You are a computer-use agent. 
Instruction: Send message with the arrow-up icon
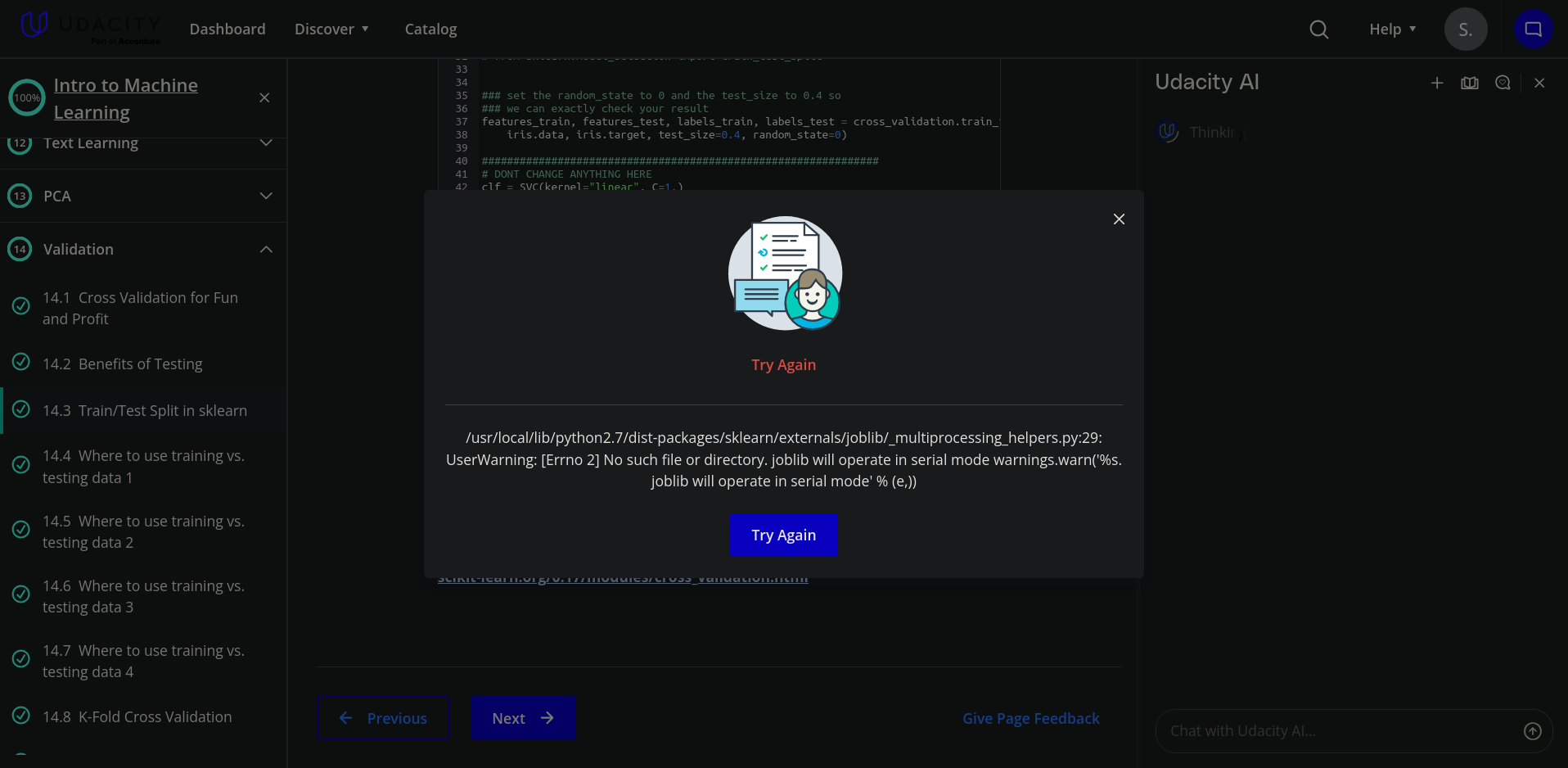[1532, 731]
